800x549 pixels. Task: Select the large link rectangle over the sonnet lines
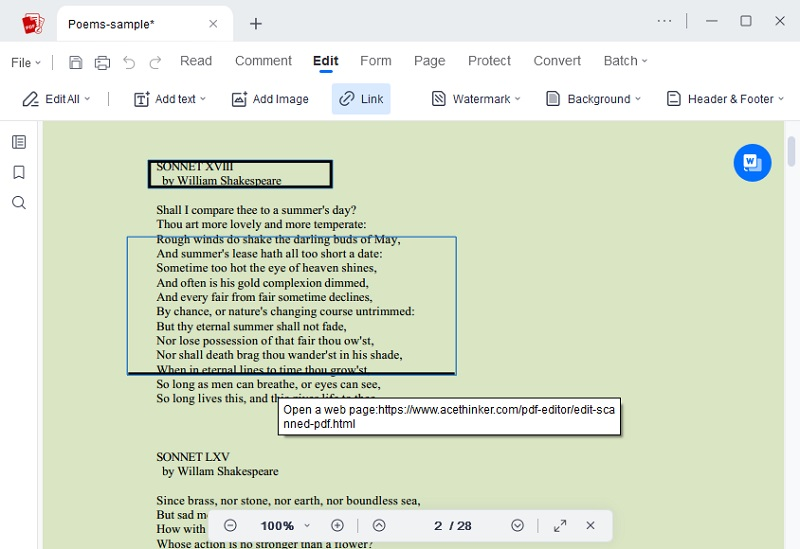tap(291, 306)
